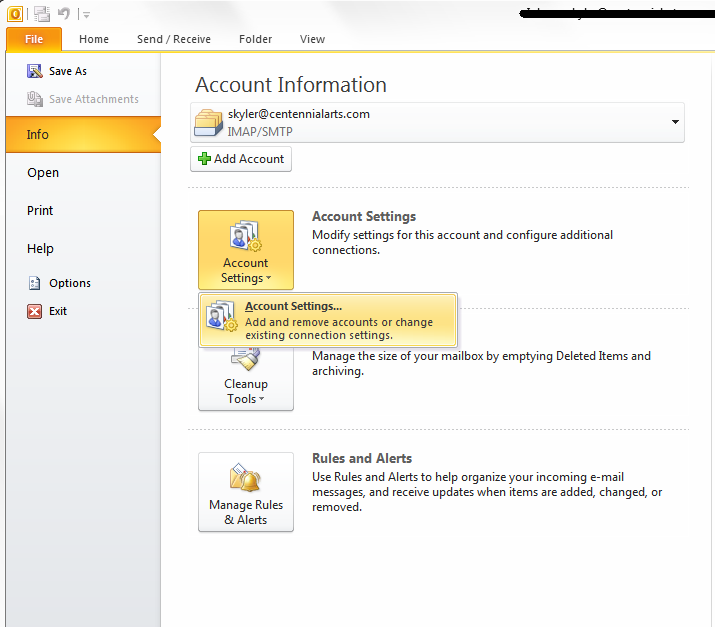715x627 pixels.
Task: Go to the Help section
Action: [40, 249]
